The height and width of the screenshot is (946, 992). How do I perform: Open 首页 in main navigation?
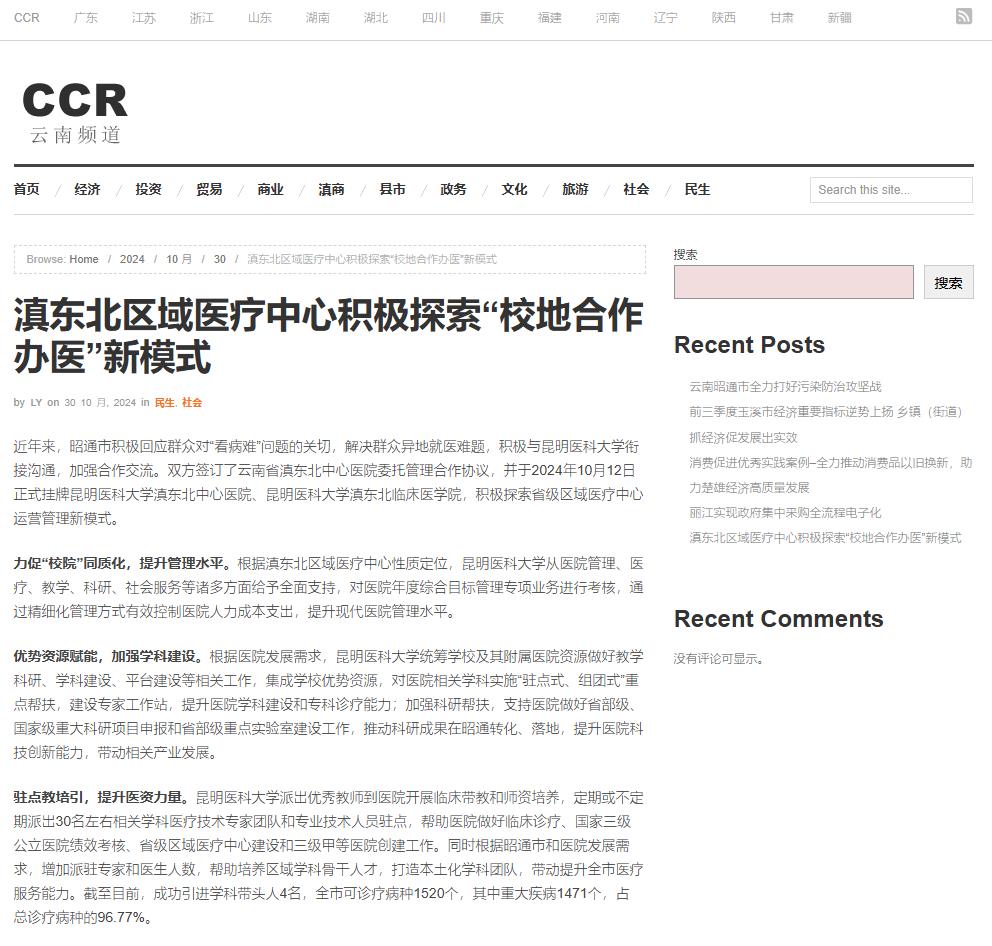point(27,189)
